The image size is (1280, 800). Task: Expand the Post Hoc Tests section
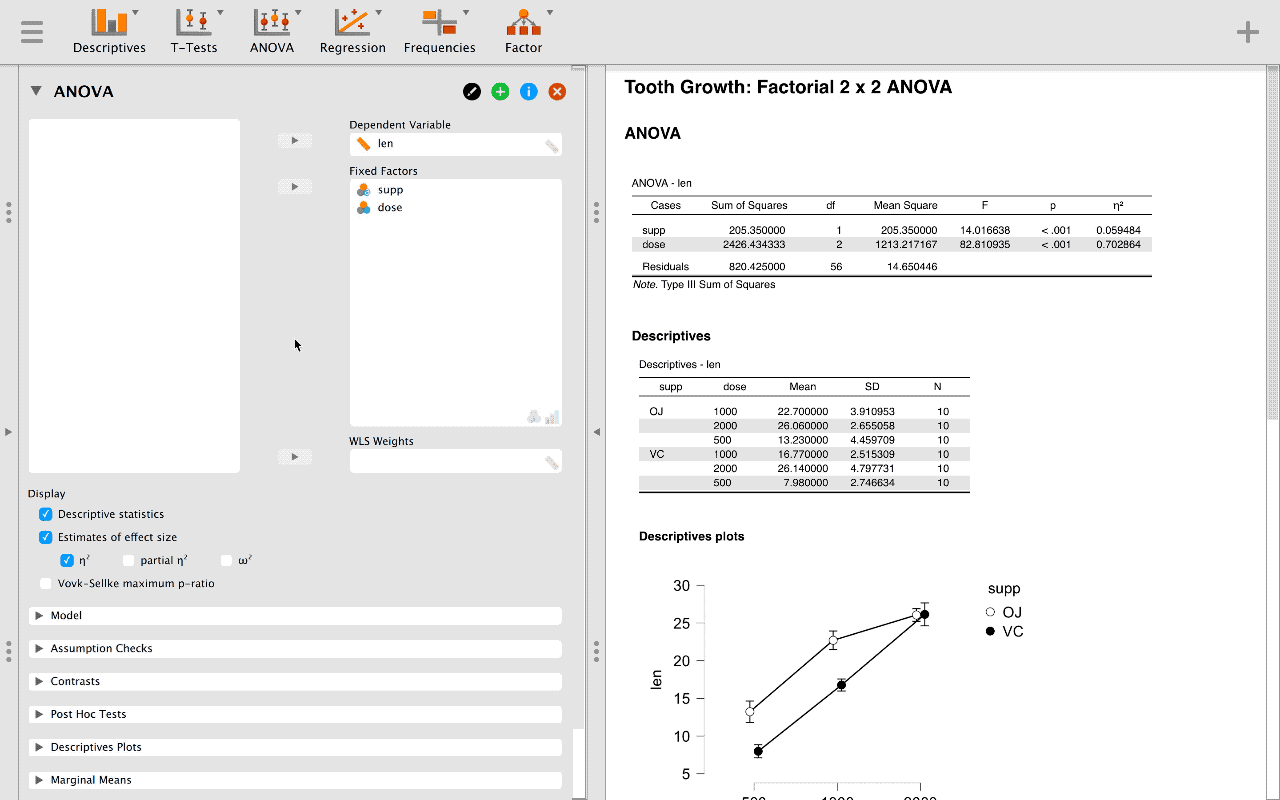(x=295, y=715)
